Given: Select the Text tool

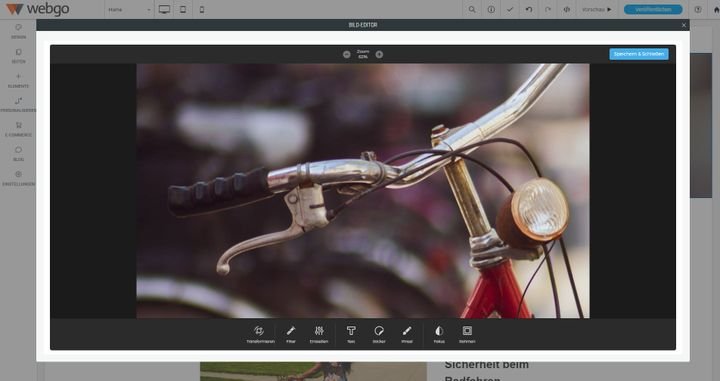Looking at the screenshot, I should (x=351, y=335).
